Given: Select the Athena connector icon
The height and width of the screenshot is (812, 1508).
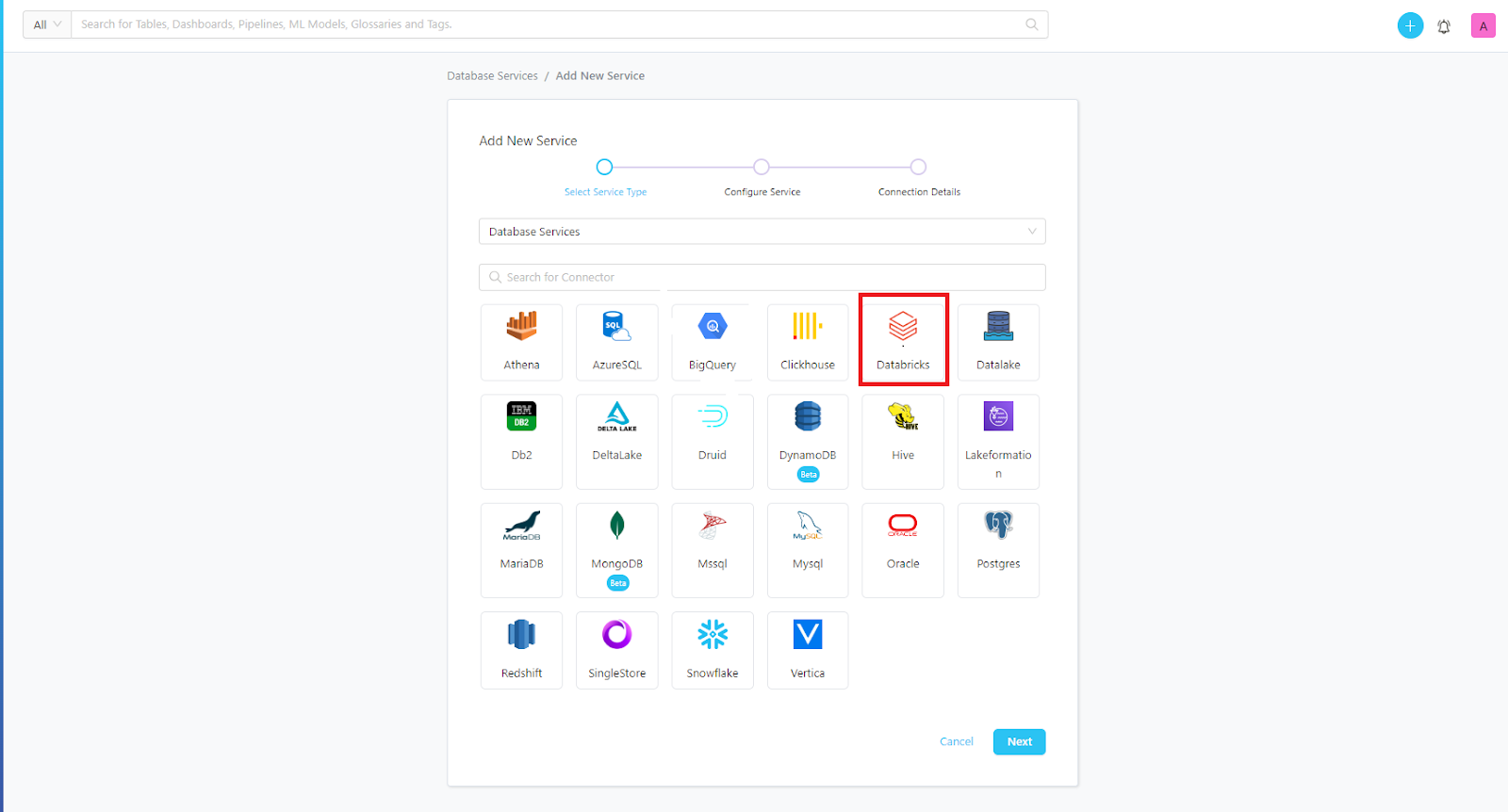Looking at the screenshot, I should (521, 327).
